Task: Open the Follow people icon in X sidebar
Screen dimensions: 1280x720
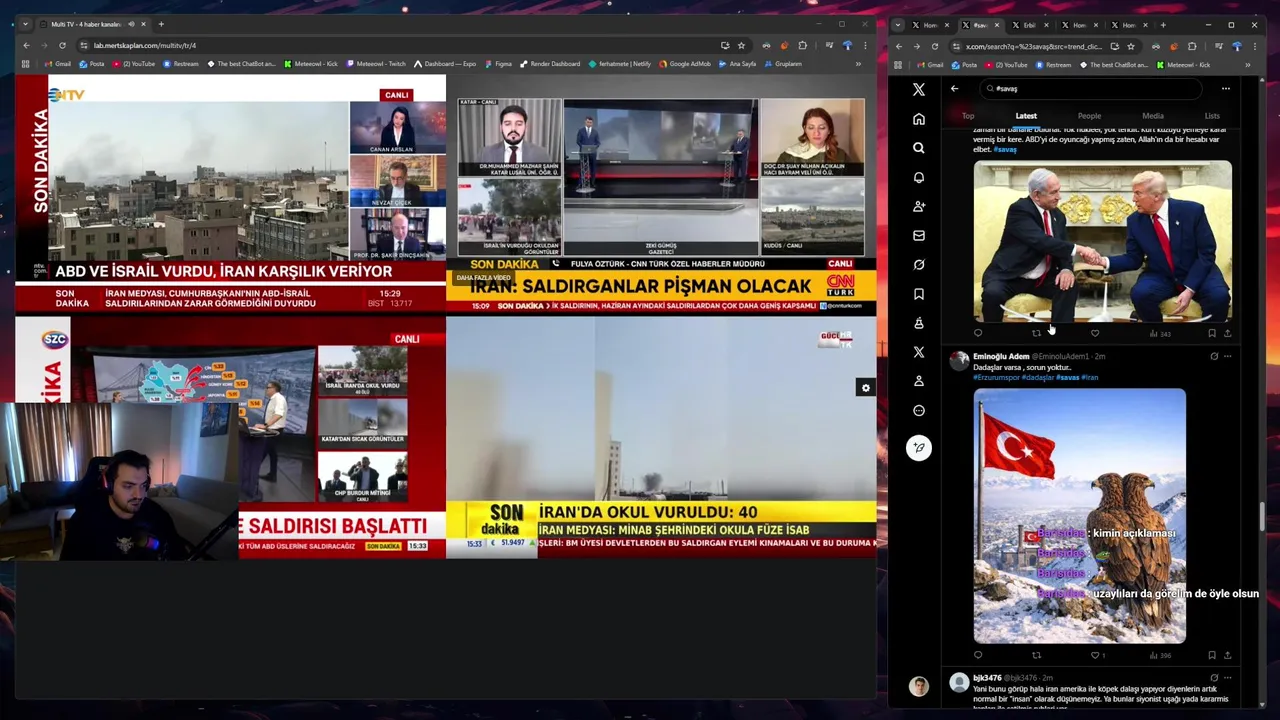Action: coord(918,206)
